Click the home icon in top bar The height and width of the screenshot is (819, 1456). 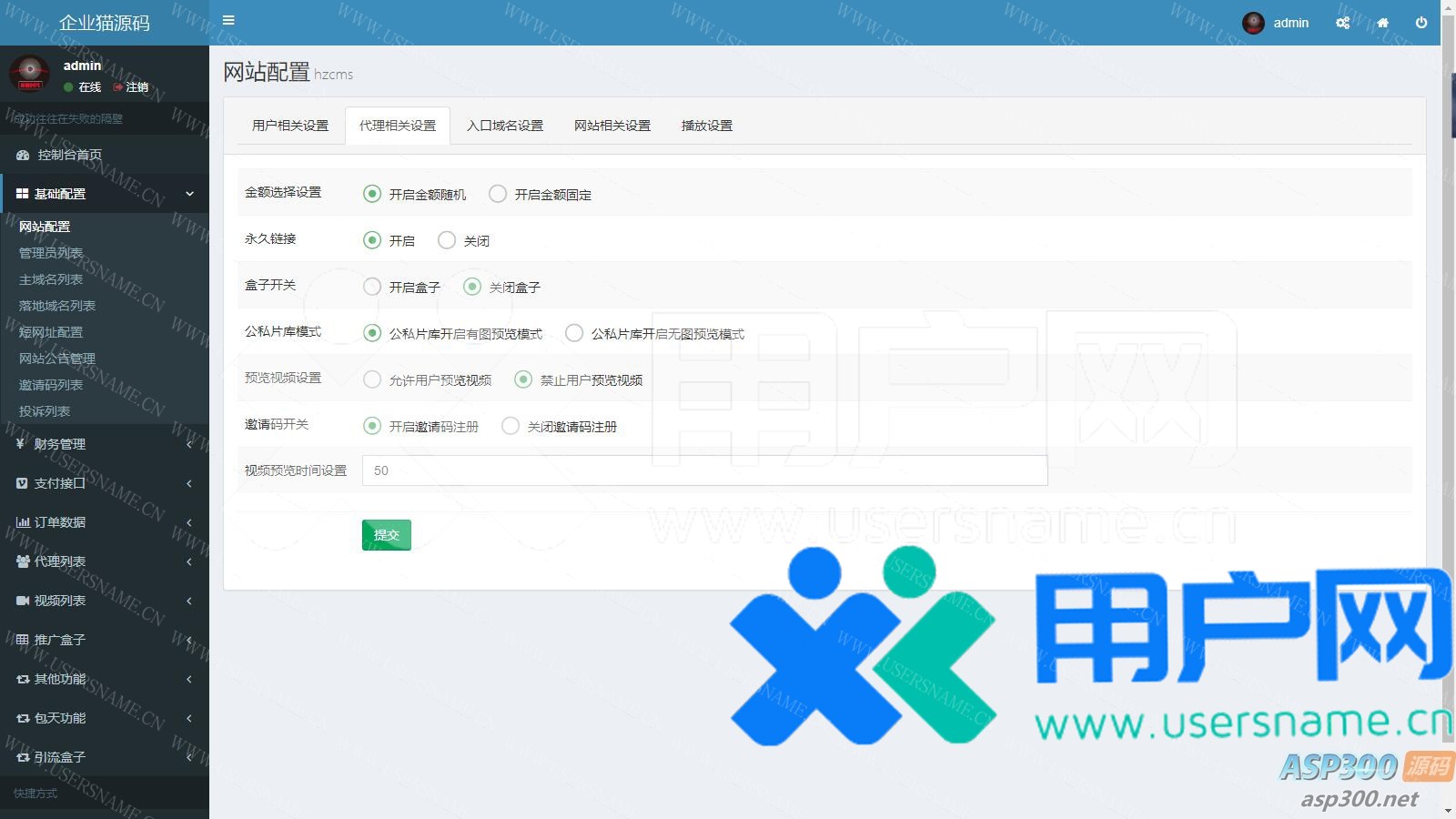pos(1382,23)
